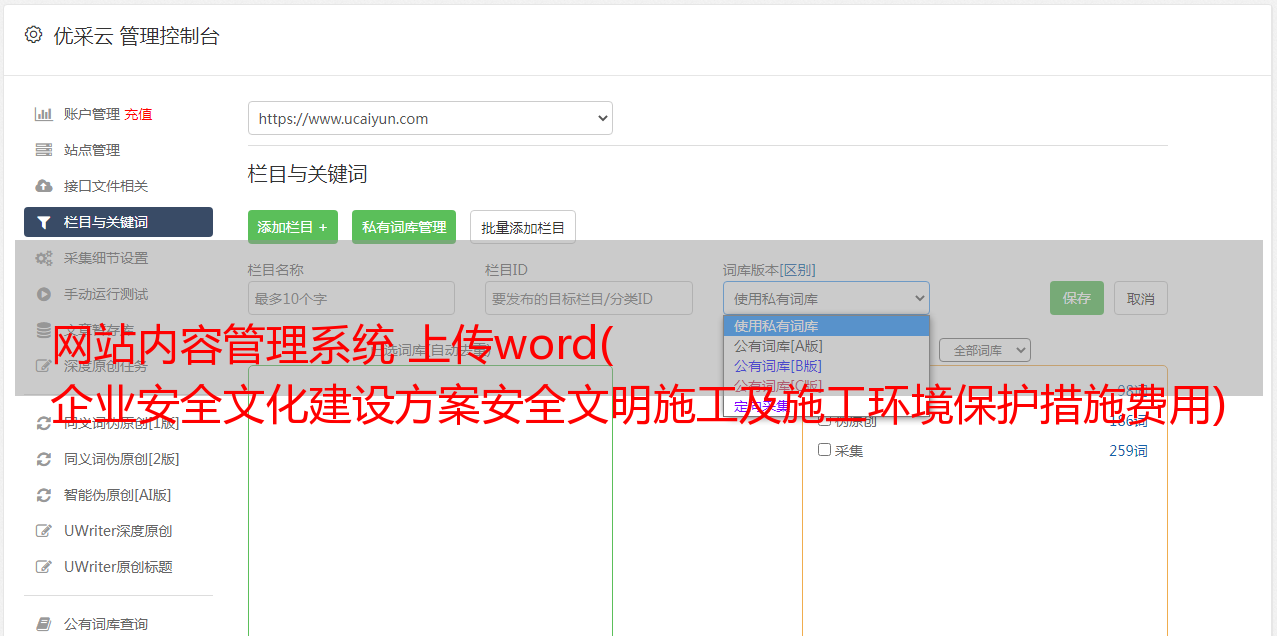1277x636 pixels.
Task: Click the filter funnel icon for 栏目与关键词
Action: point(44,222)
